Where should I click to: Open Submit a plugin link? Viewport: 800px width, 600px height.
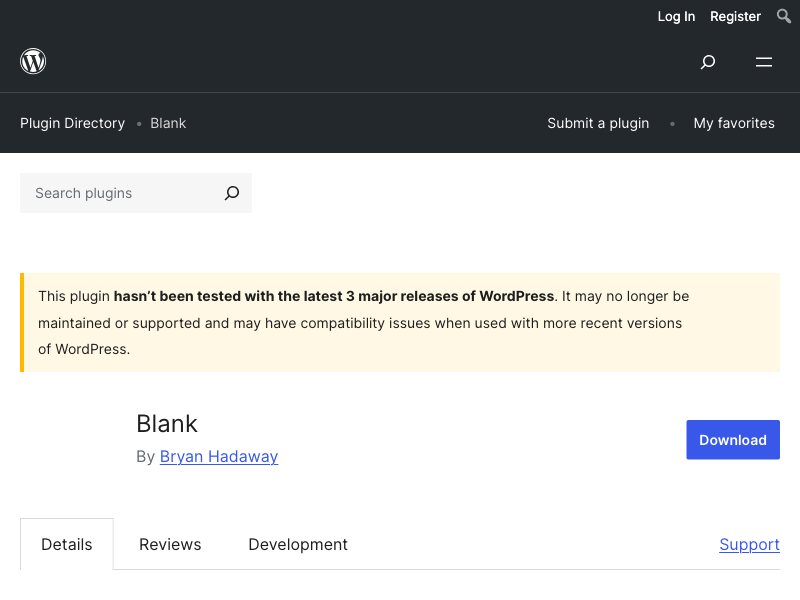[x=598, y=123]
